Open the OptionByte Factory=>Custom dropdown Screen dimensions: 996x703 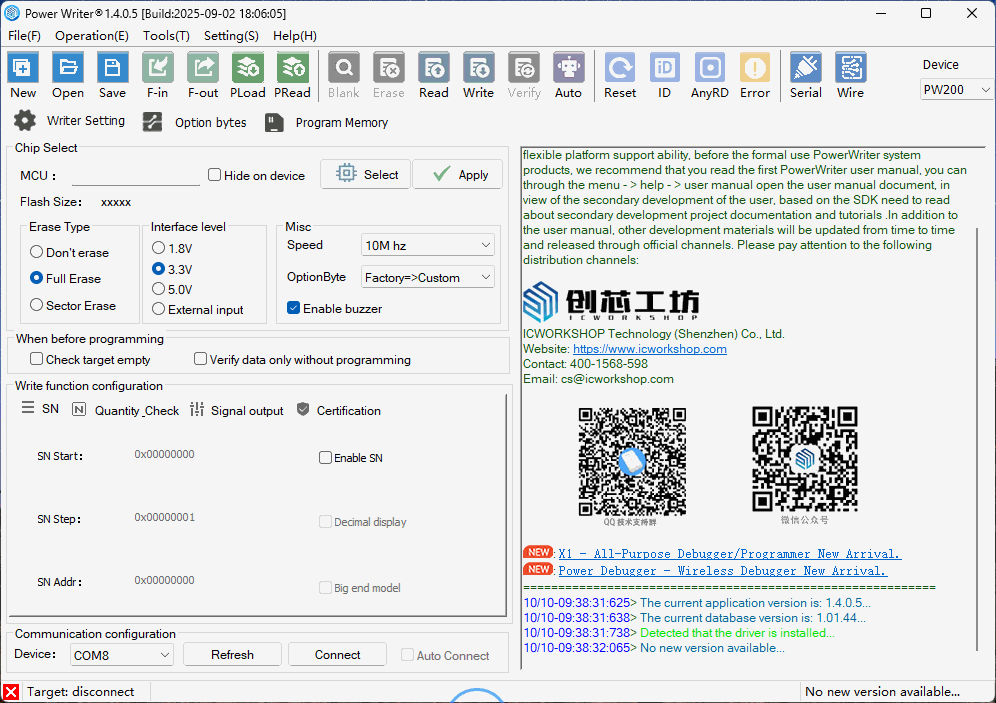tap(428, 277)
